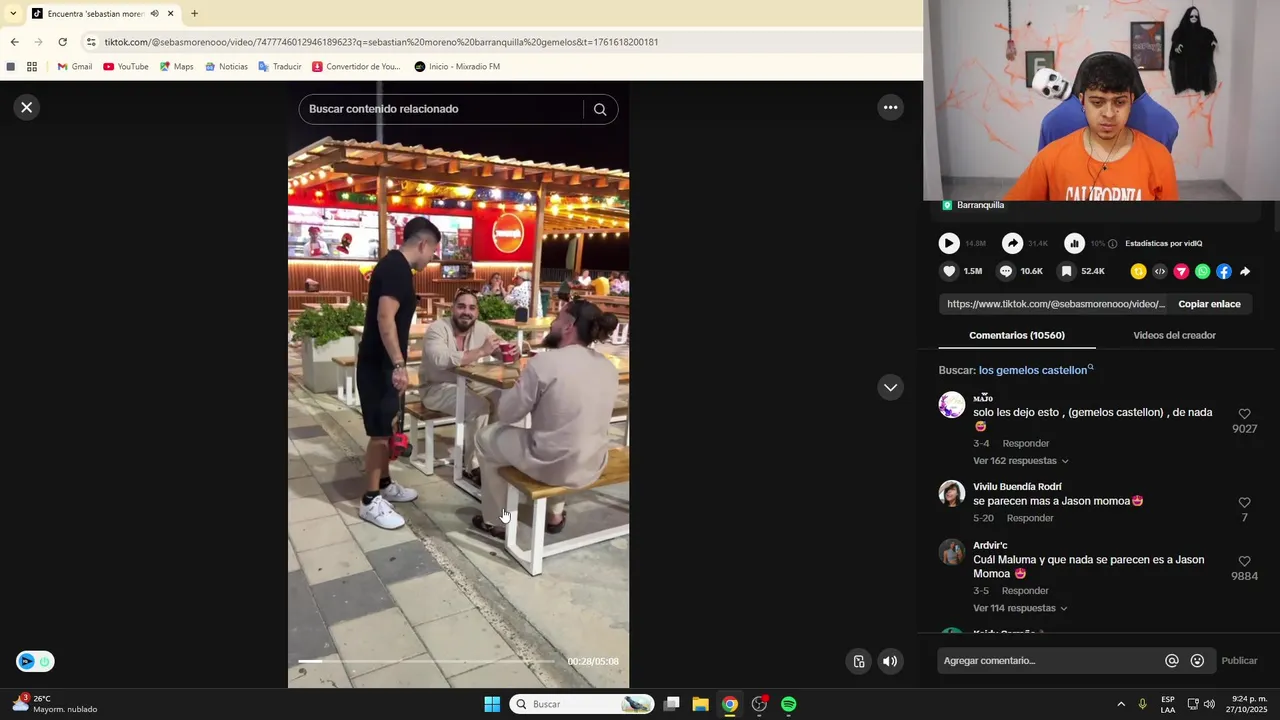Open the three-dots options menu on video
The width and height of the screenshot is (1280, 720).
point(890,107)
